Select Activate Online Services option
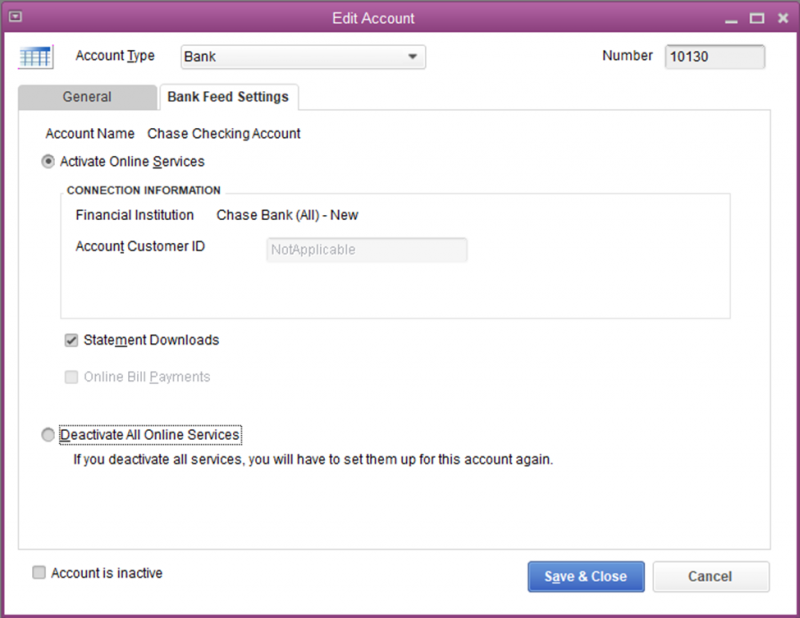 pos(47,161)
